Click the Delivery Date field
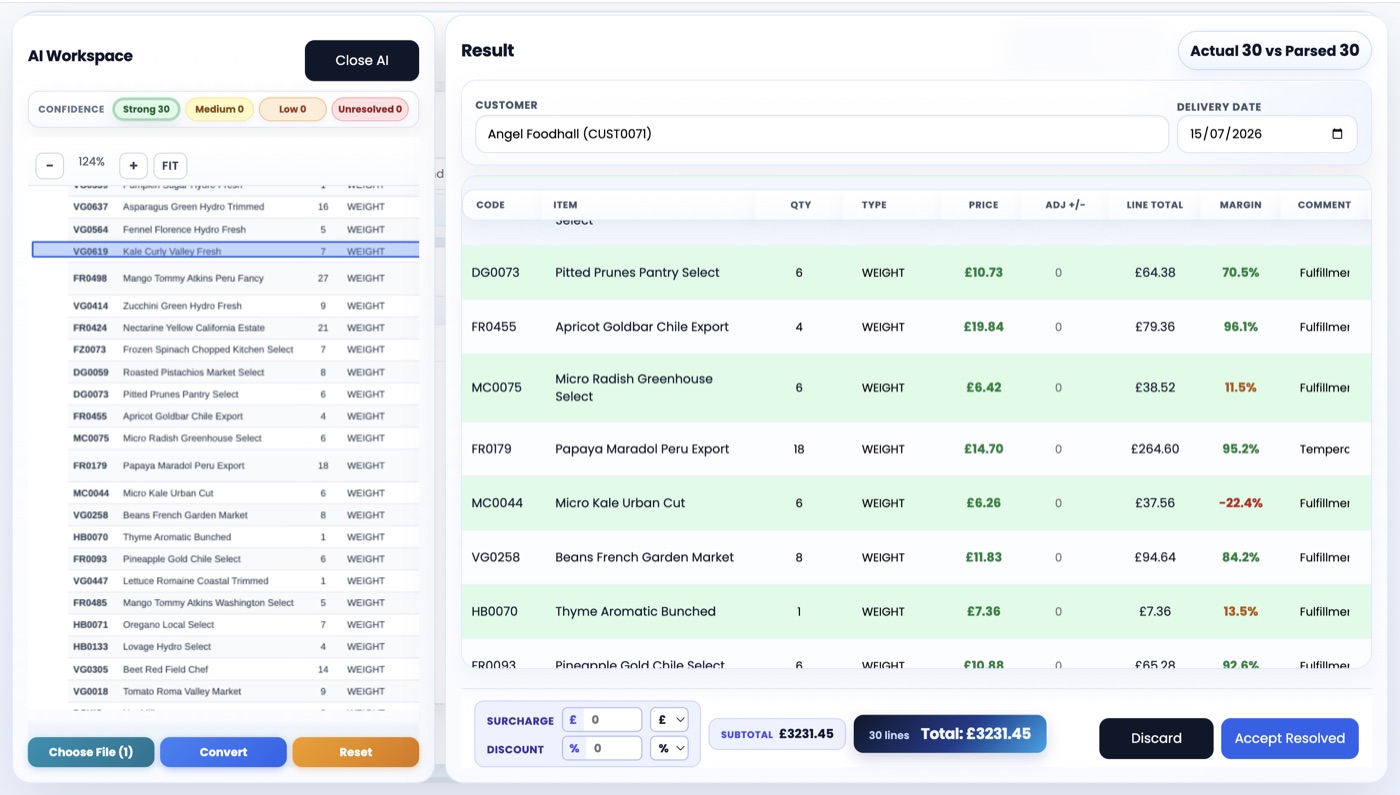 coord(1266,134)
